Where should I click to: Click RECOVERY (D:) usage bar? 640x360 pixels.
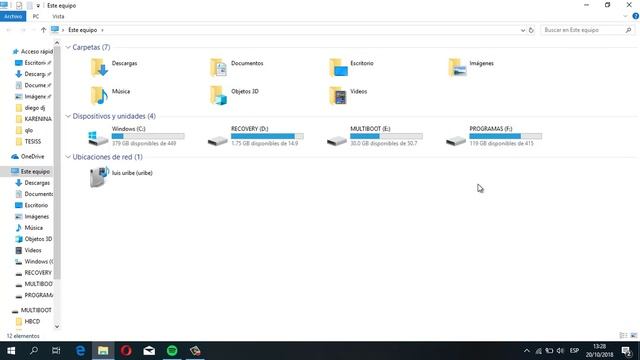[x=267, y=136]
